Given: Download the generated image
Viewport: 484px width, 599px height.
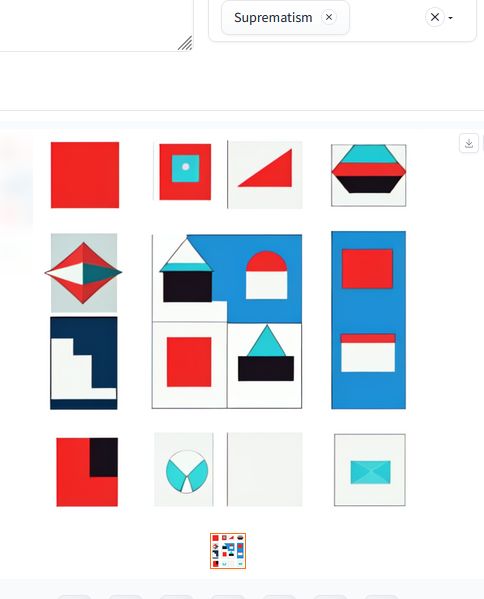Looking at the screenshot, I should pos(469,144).
